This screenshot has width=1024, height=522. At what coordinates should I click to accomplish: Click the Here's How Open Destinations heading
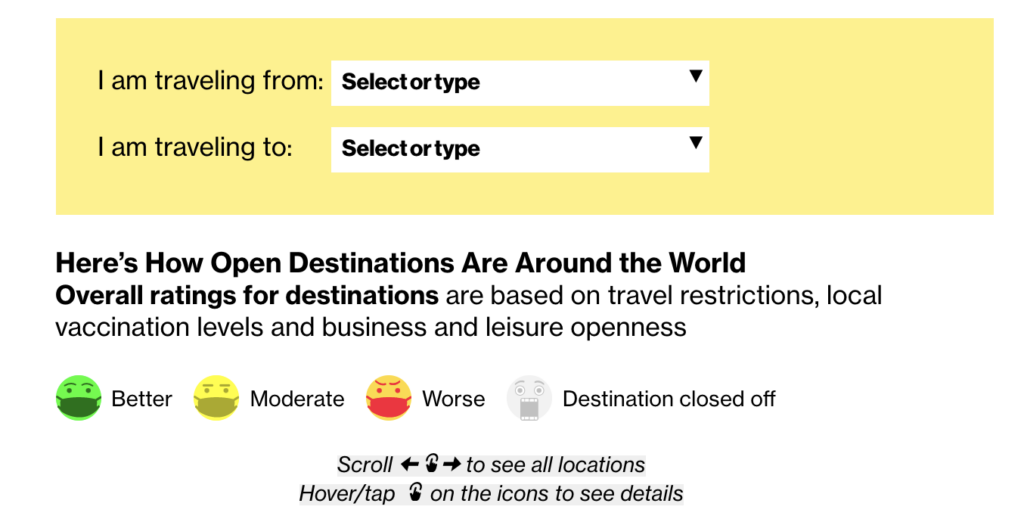400,264
